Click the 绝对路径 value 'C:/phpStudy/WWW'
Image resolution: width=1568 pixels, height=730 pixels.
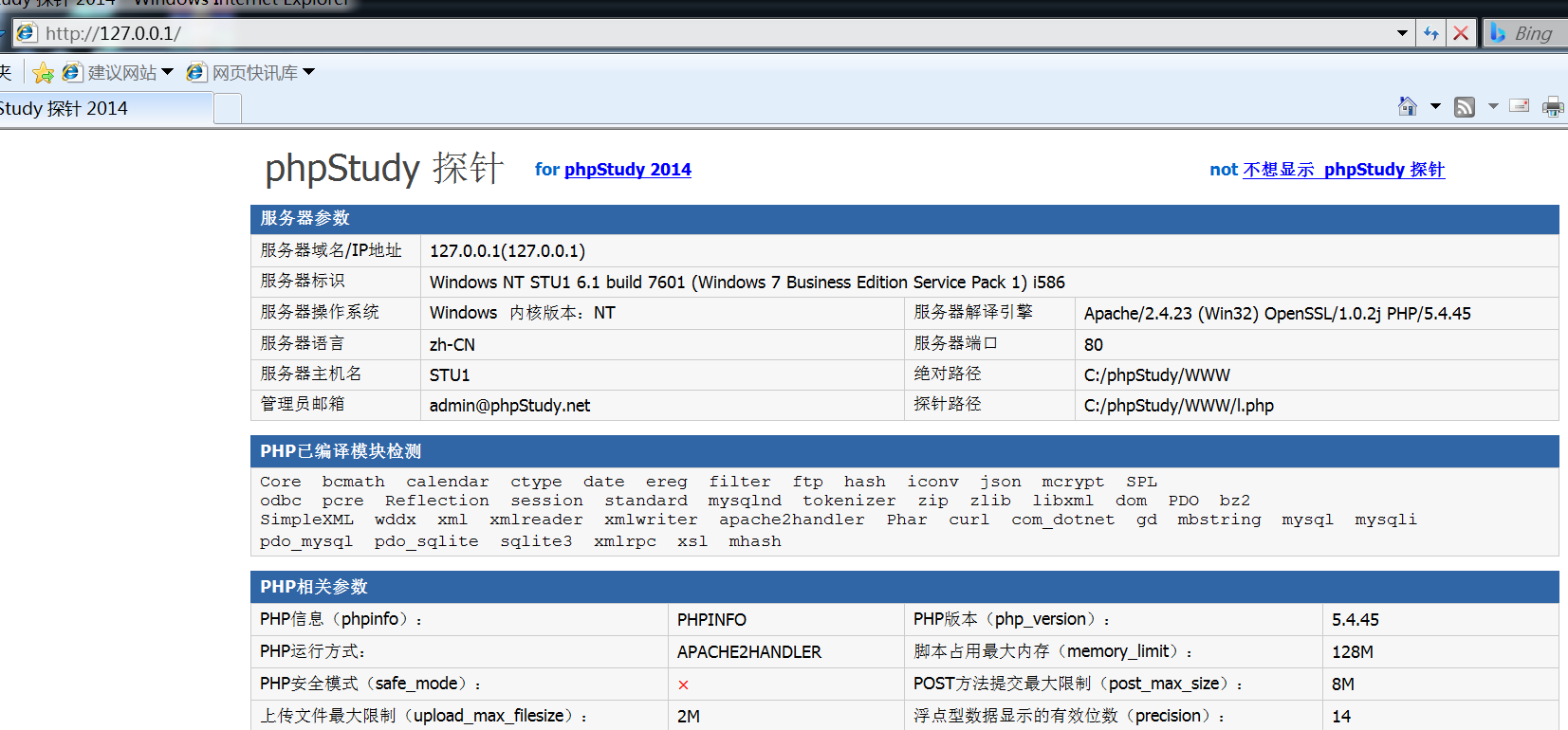[x=1157, y=375]
